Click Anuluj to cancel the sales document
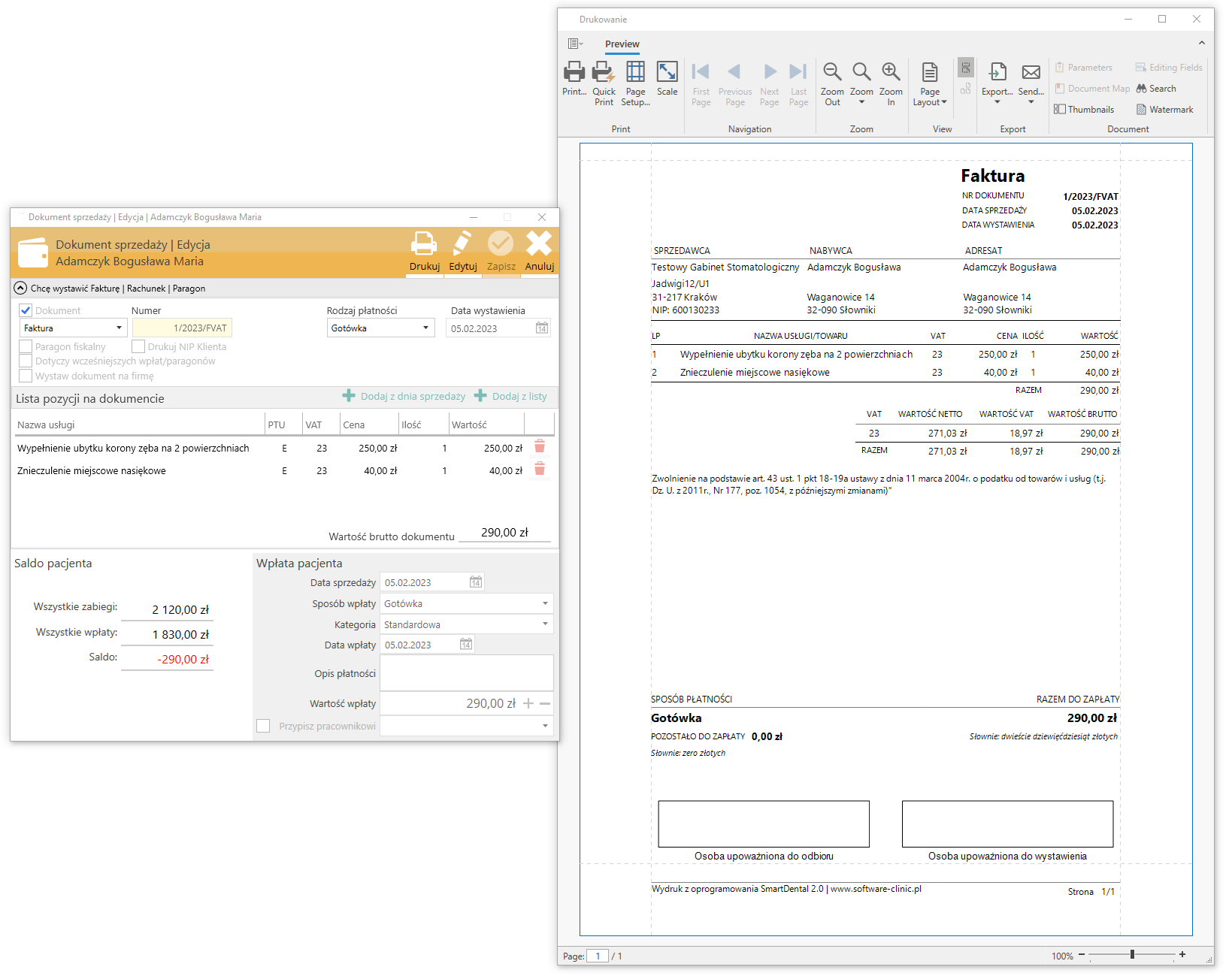This screenshot has height=979, width=1232. (x=539, y=252)
